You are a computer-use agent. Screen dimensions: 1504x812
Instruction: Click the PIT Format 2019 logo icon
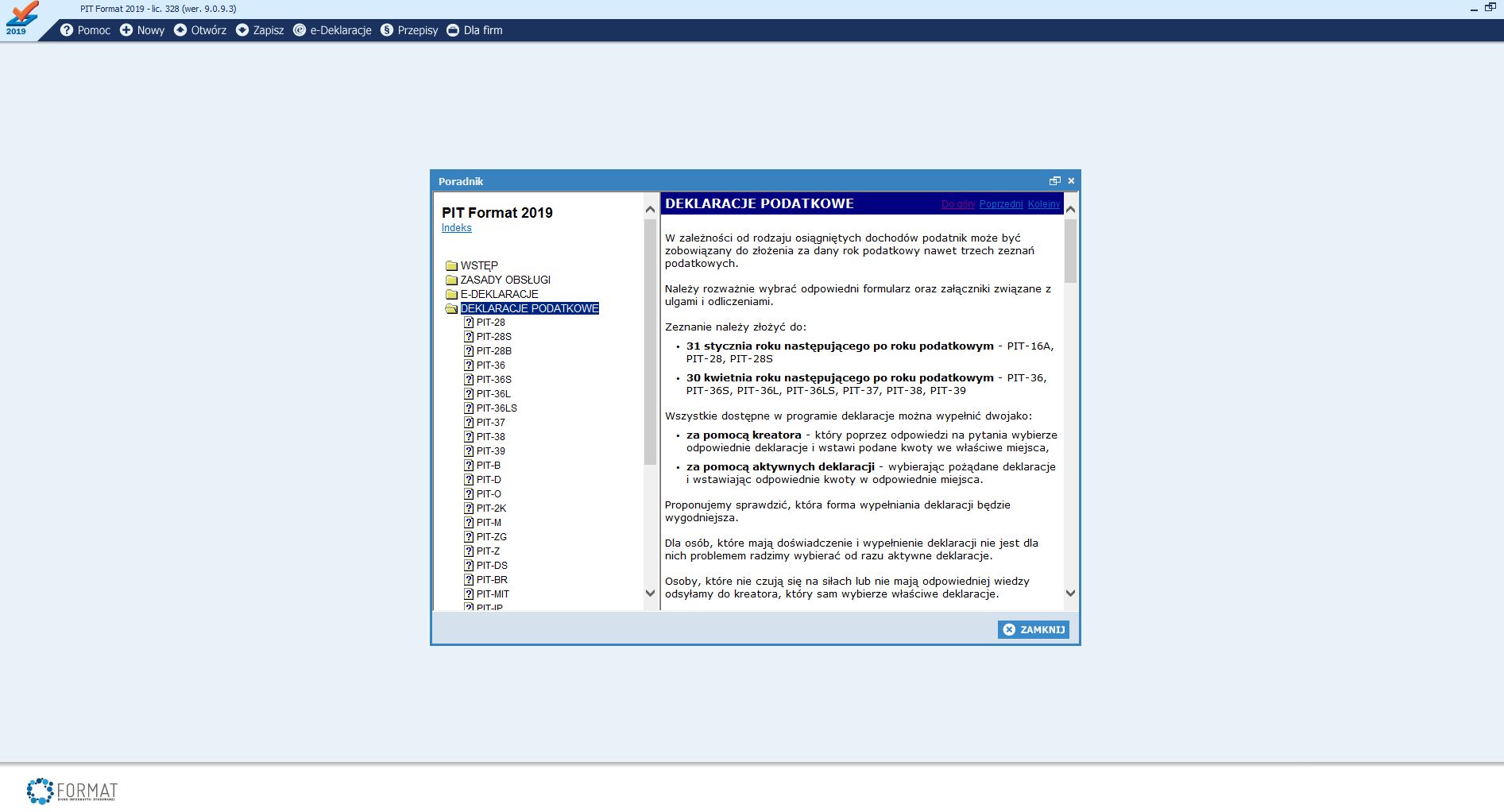pos(21,19)
